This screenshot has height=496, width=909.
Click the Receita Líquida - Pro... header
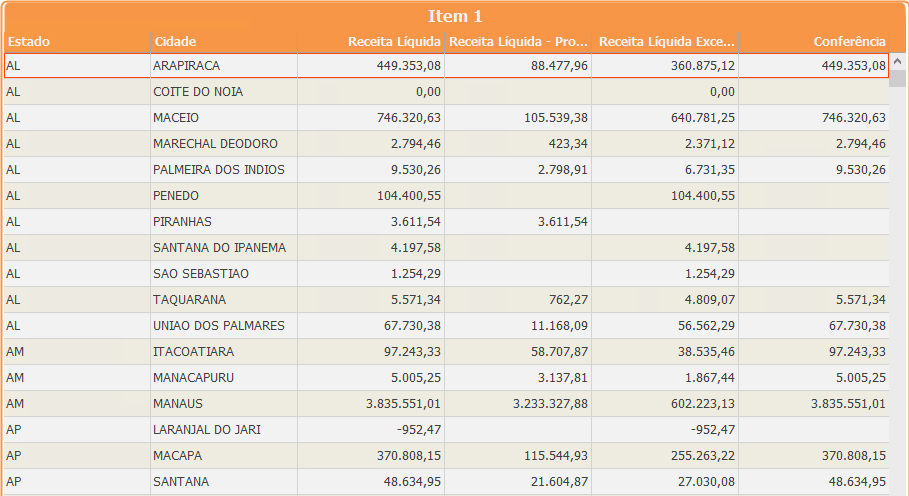[x=518, y=41]
